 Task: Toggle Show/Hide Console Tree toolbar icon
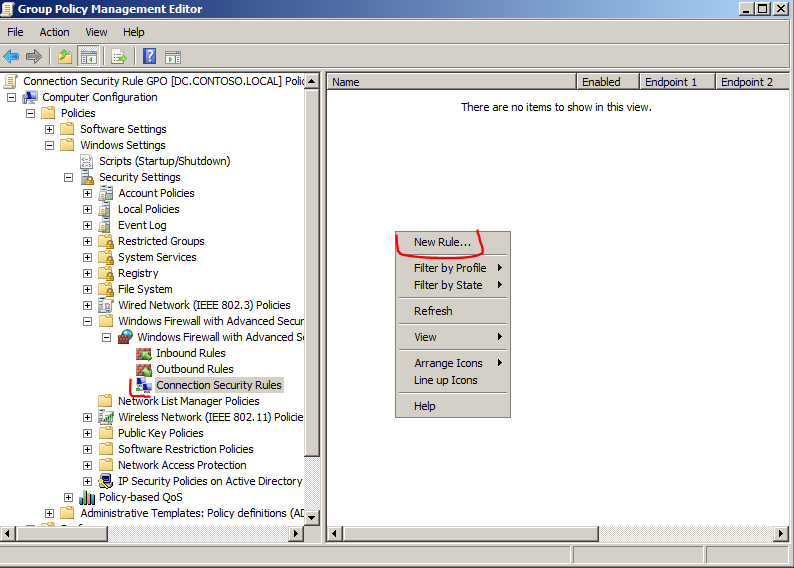tap(88, 57)
